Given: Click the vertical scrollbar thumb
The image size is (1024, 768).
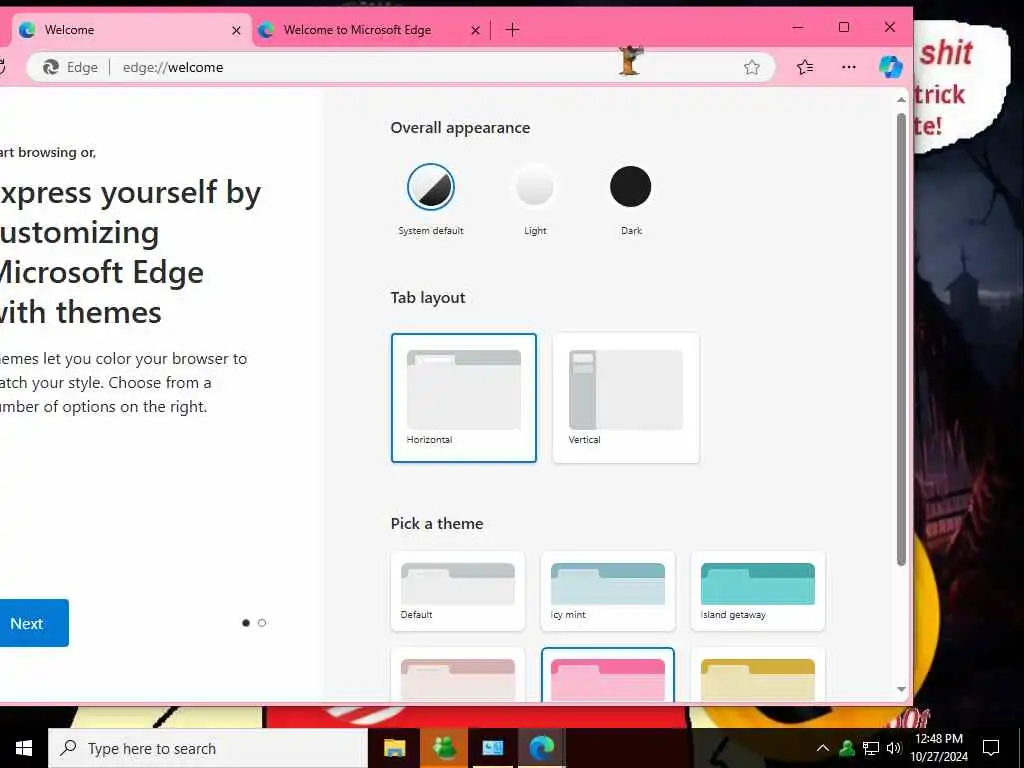Looking at the screenshot, I should point(901,340).
